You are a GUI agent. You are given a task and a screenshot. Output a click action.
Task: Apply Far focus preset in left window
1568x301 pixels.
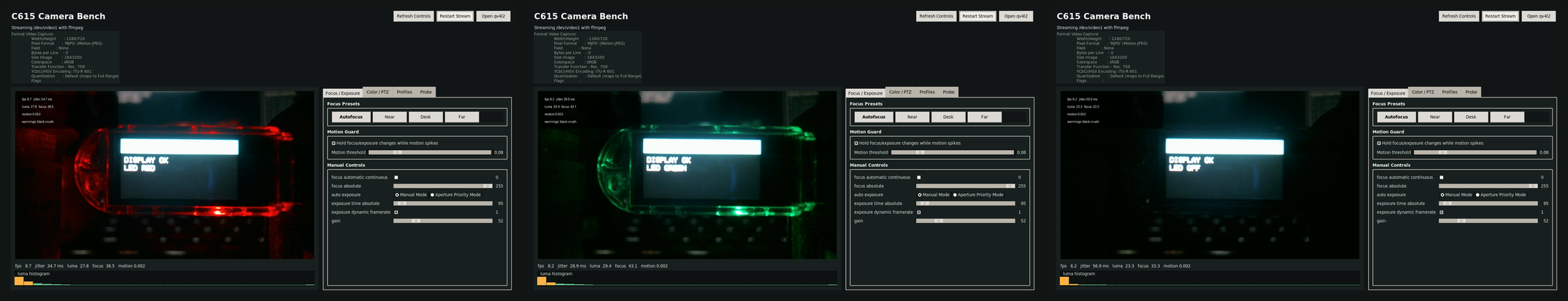tap(462, 117)
